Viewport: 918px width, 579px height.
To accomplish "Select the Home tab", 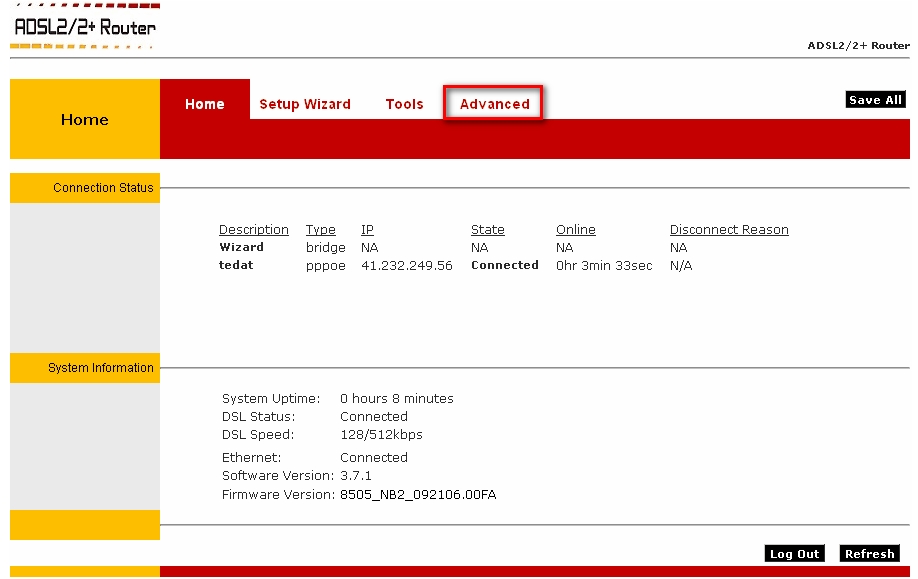I will [x=204, y=104].
